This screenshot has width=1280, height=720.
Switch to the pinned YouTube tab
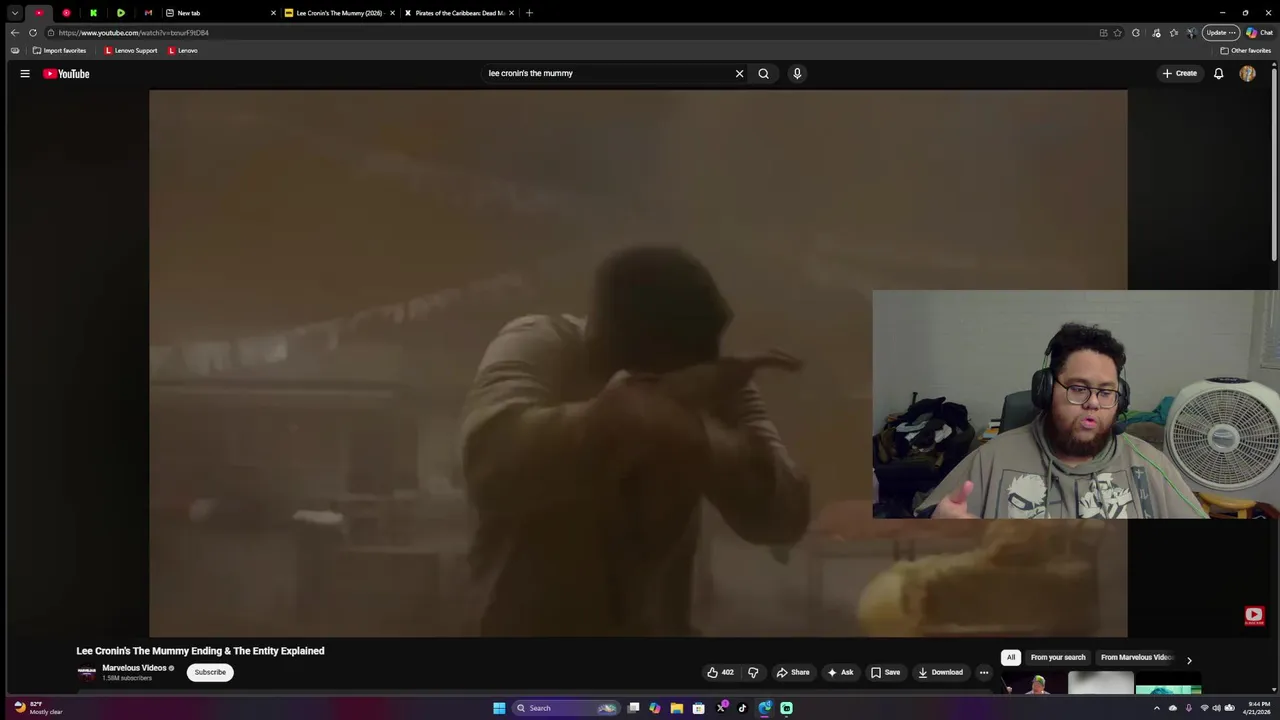point(39,13)
